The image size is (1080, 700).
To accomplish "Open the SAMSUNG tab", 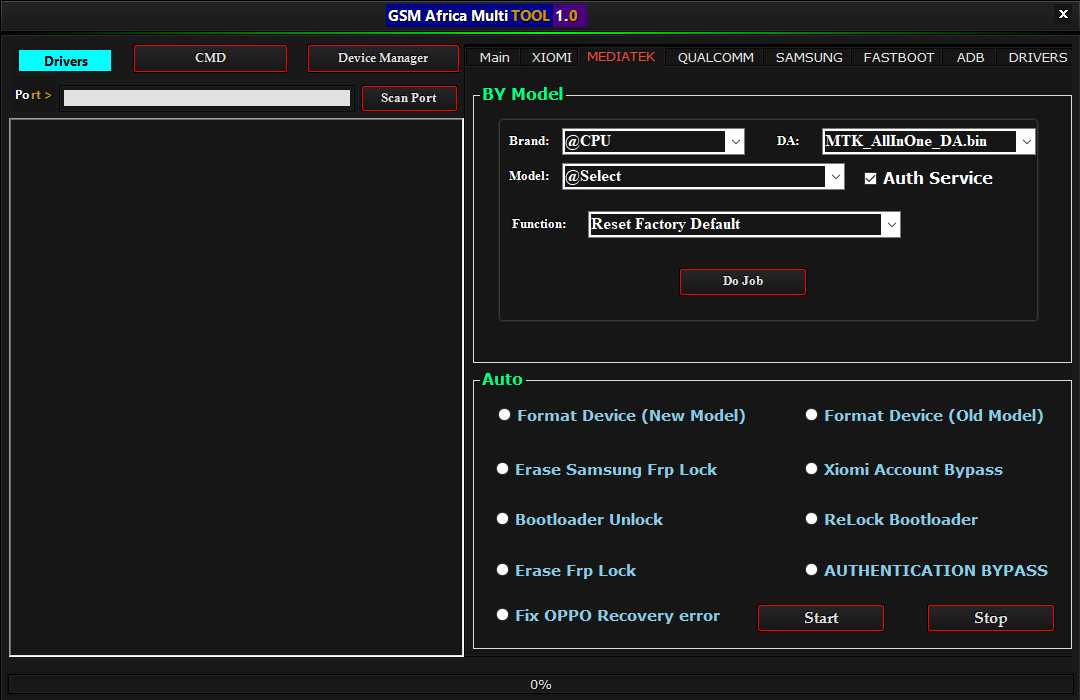I will pyautogui.click(x=809, y=57).
